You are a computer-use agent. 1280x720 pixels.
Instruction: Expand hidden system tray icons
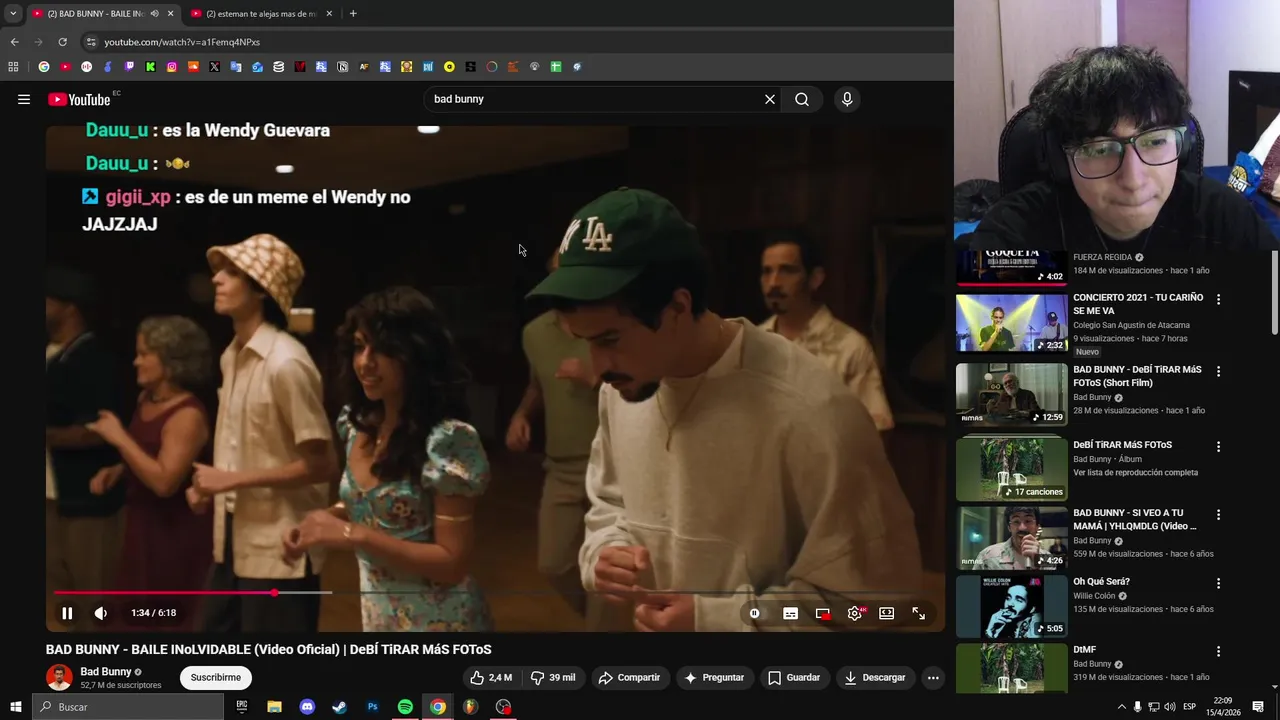tap(1121, 707)
